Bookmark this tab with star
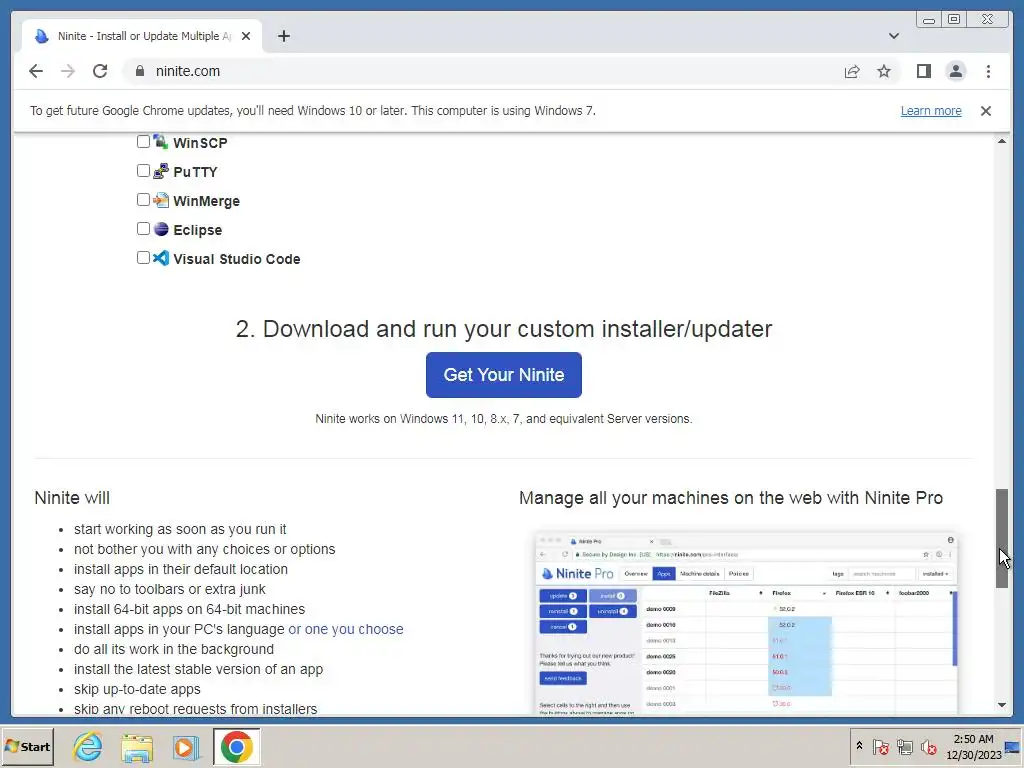Viewport: 1024px width, 768px height. (884, 71)
